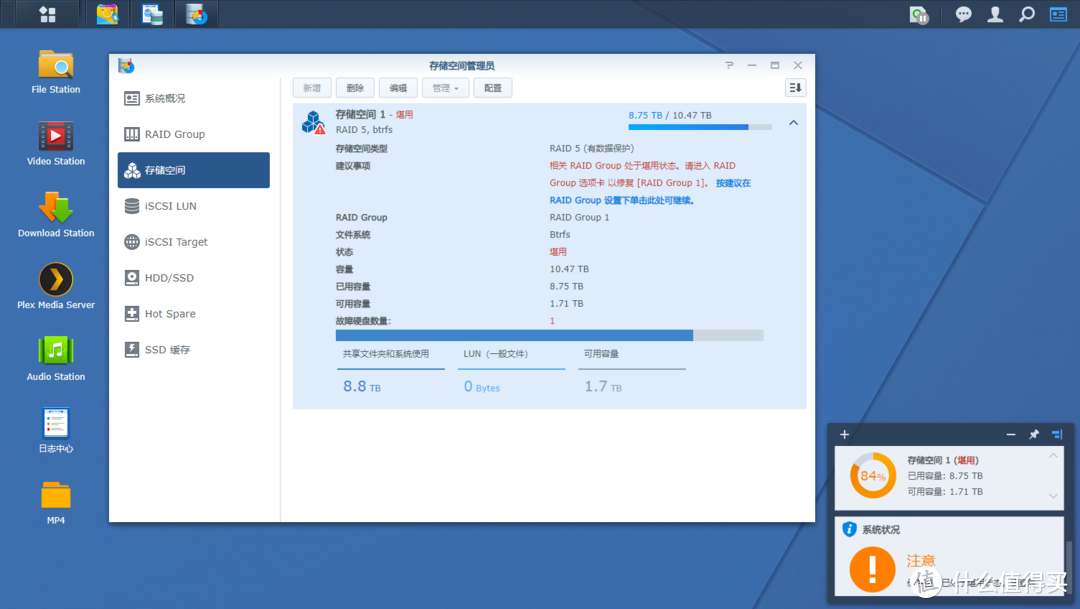
Task: Open the user options icon
Action: 995,14
